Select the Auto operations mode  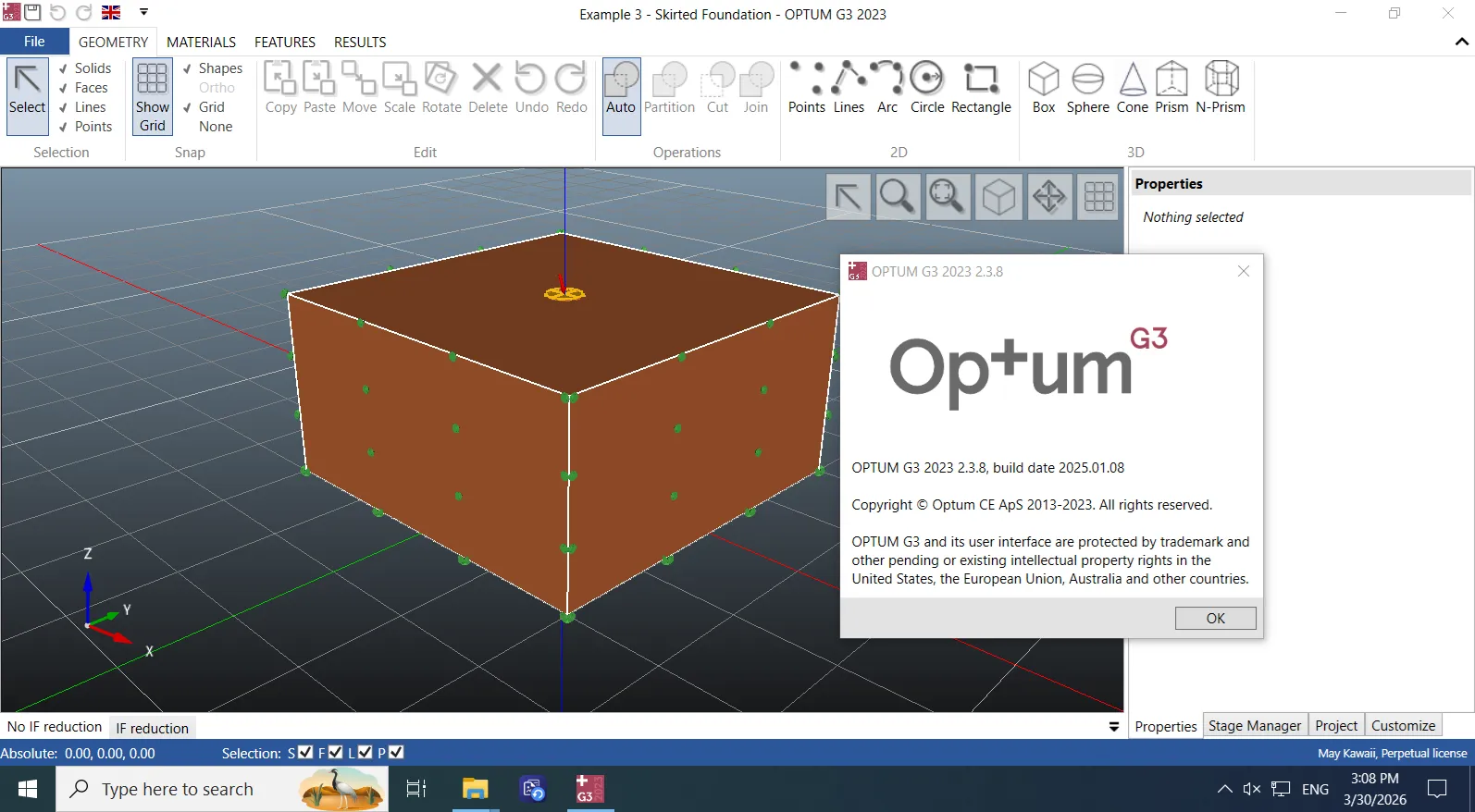(621, 96)
